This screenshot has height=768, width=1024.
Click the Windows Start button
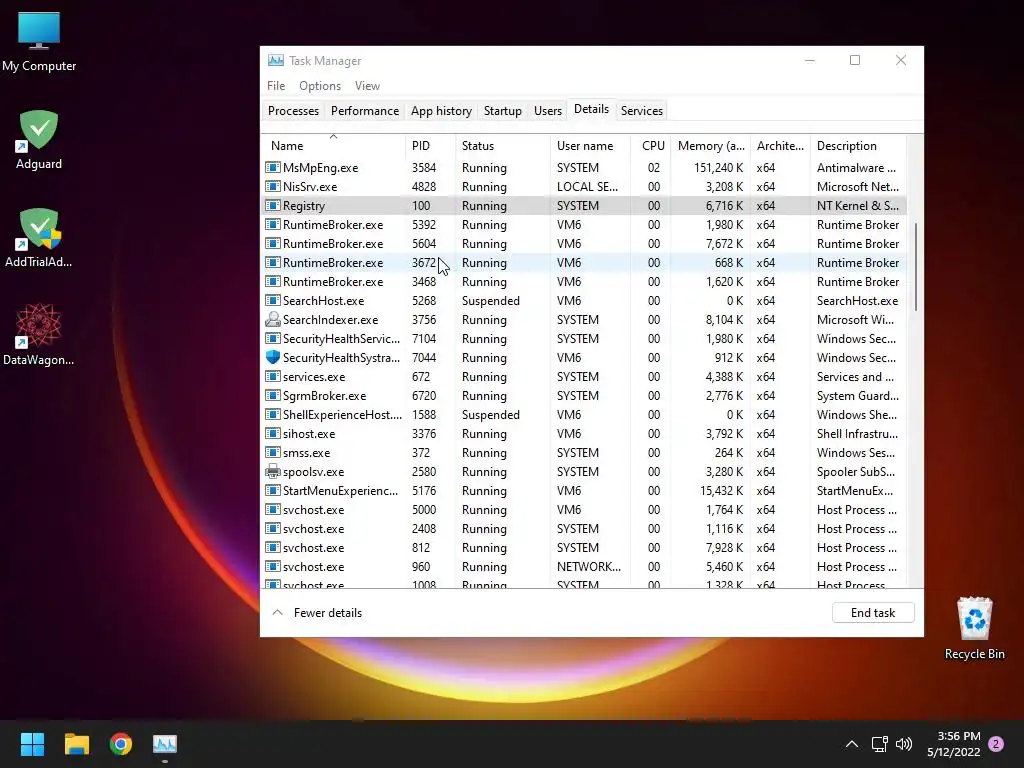click(x=32, y=744)
